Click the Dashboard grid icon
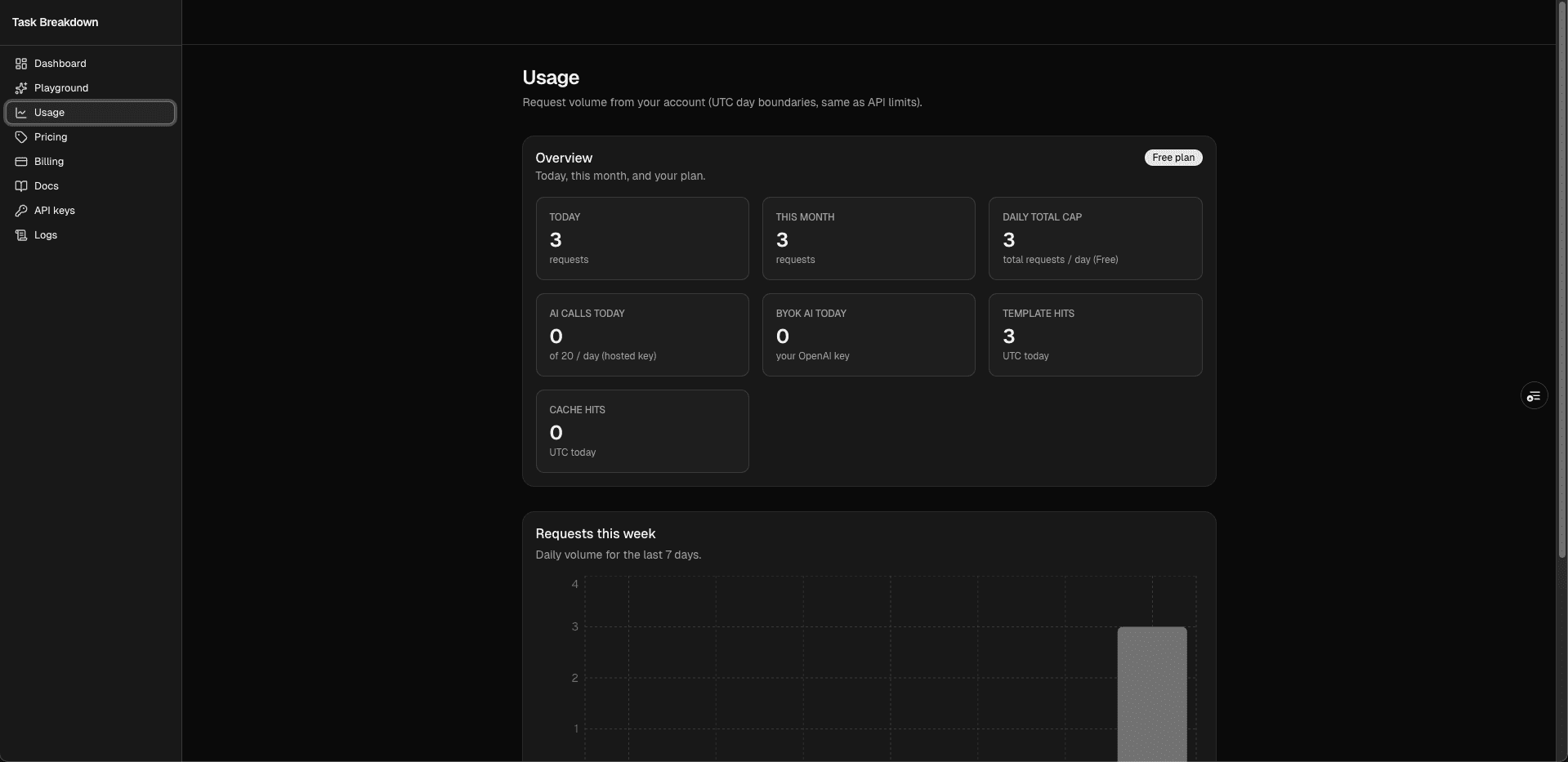Screen dimensions: 1568x762 tap(20, 63)
